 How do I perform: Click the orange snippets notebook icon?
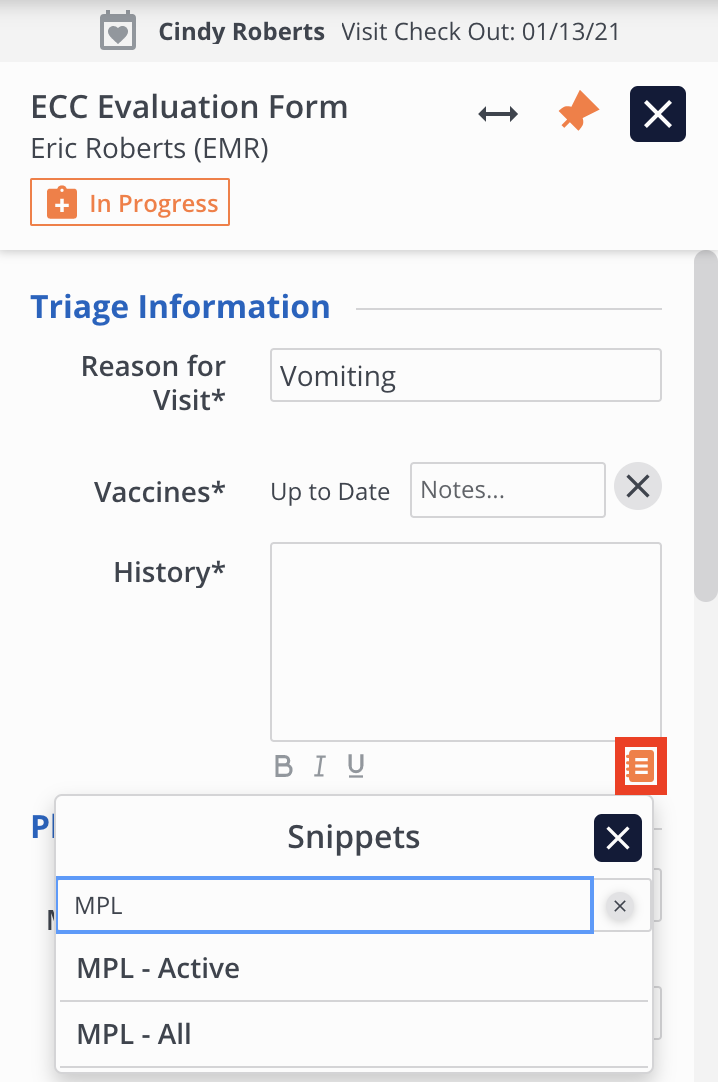[x=640, y=767]
